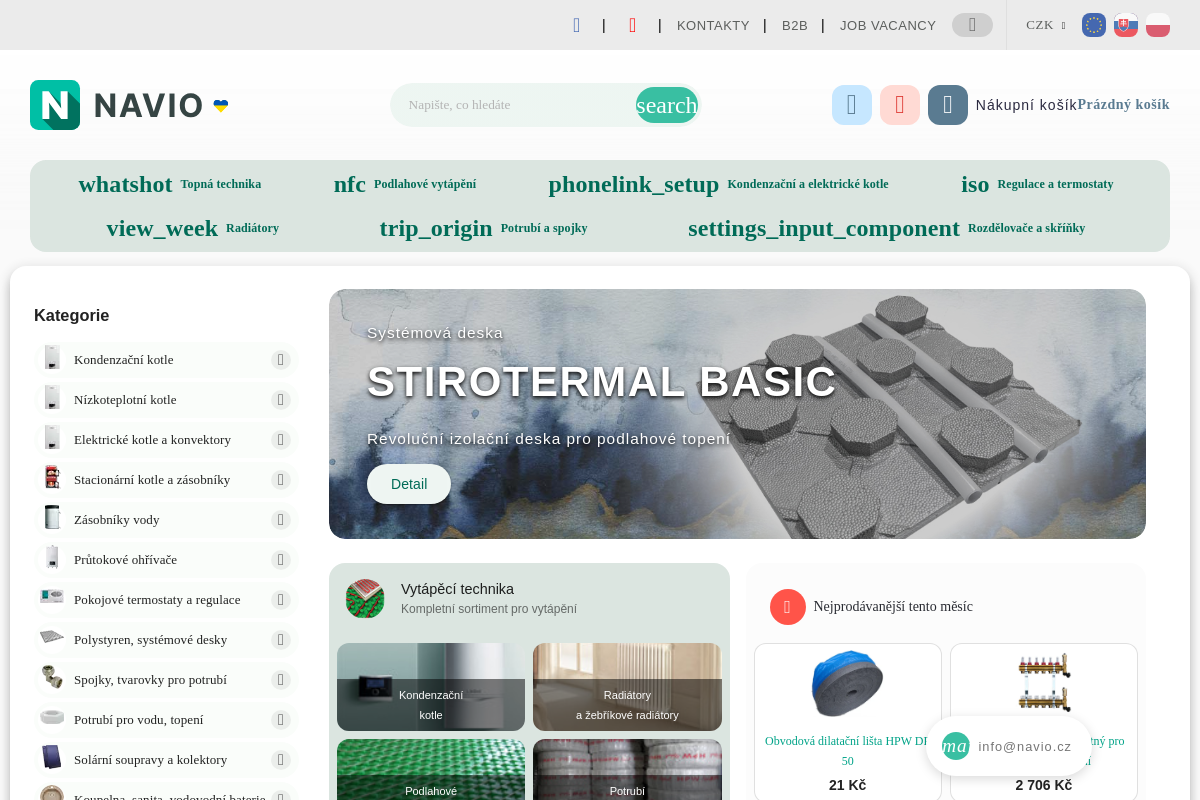Open the KONTAKTY menu item
This screenshot has height=800, width=1200.
[x=713, y=25]
